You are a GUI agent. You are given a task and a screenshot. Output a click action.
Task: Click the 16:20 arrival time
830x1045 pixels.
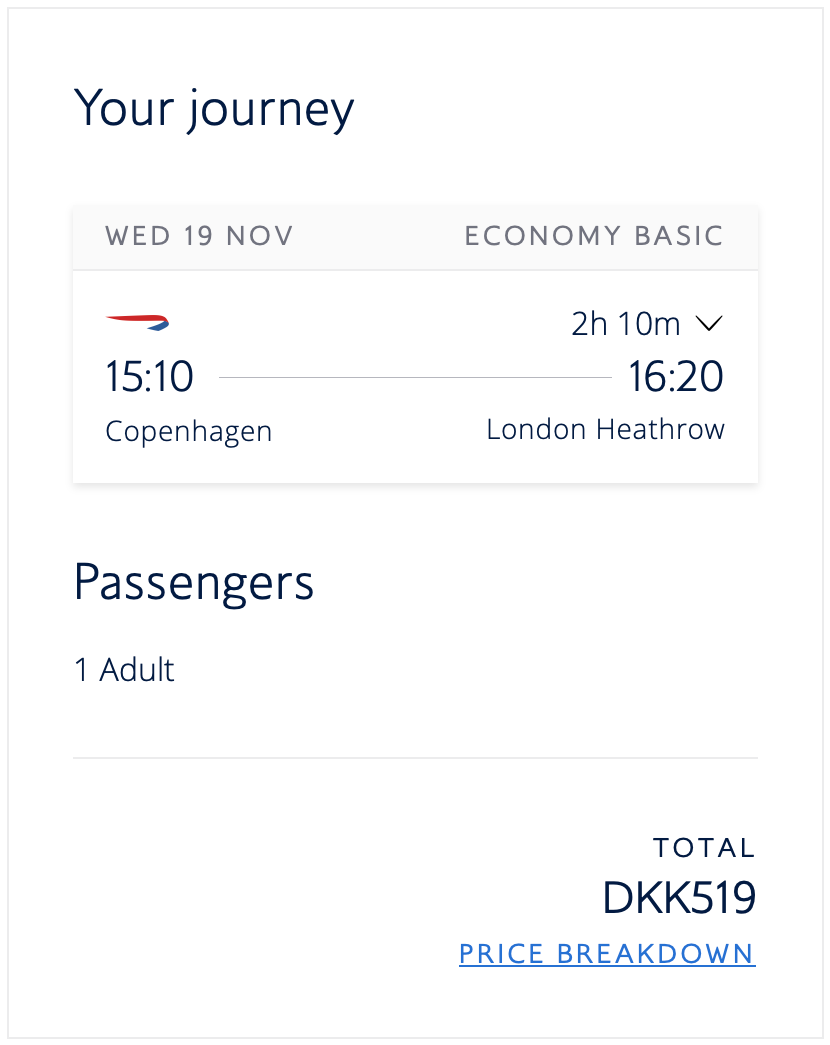pos(675,377)
